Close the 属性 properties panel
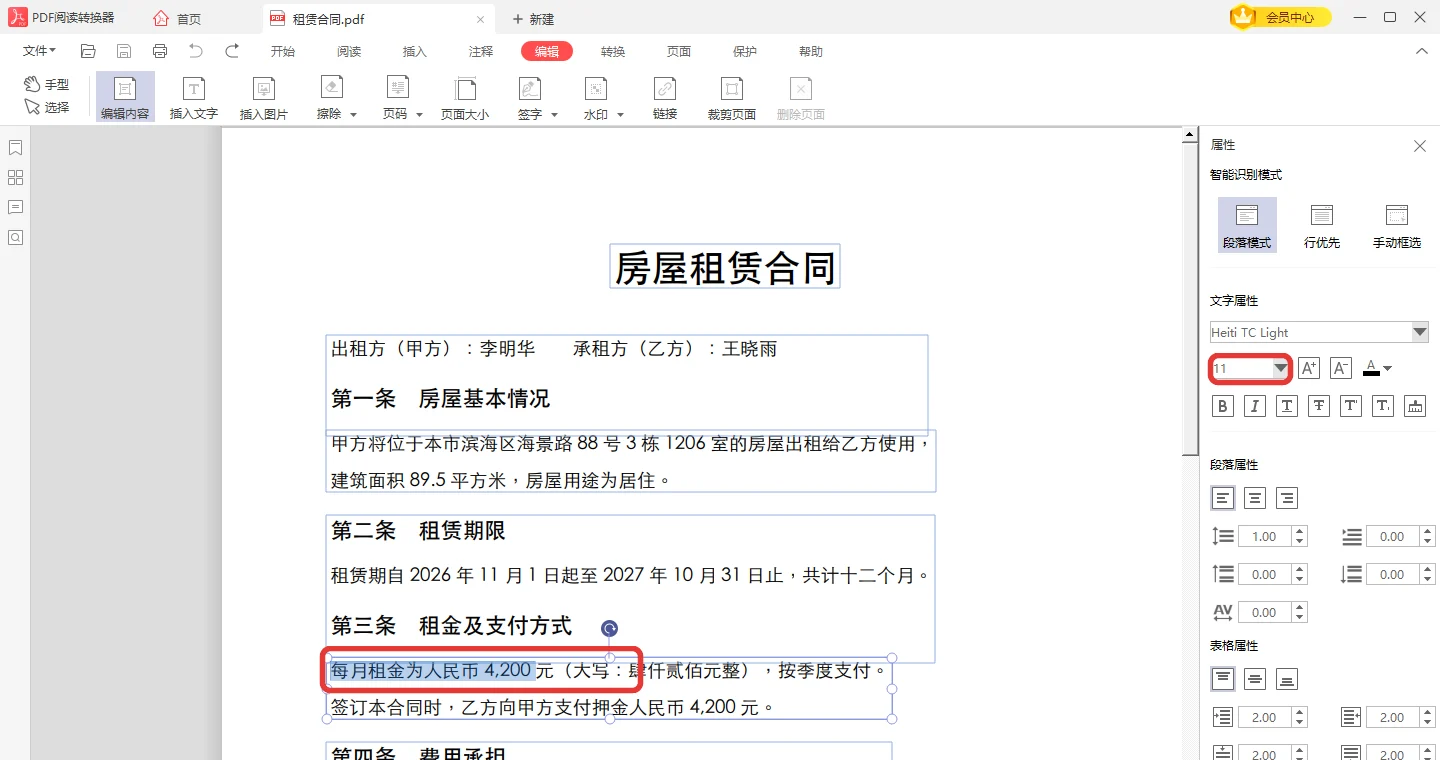The image size is (1440, 760). [1419, 146]
